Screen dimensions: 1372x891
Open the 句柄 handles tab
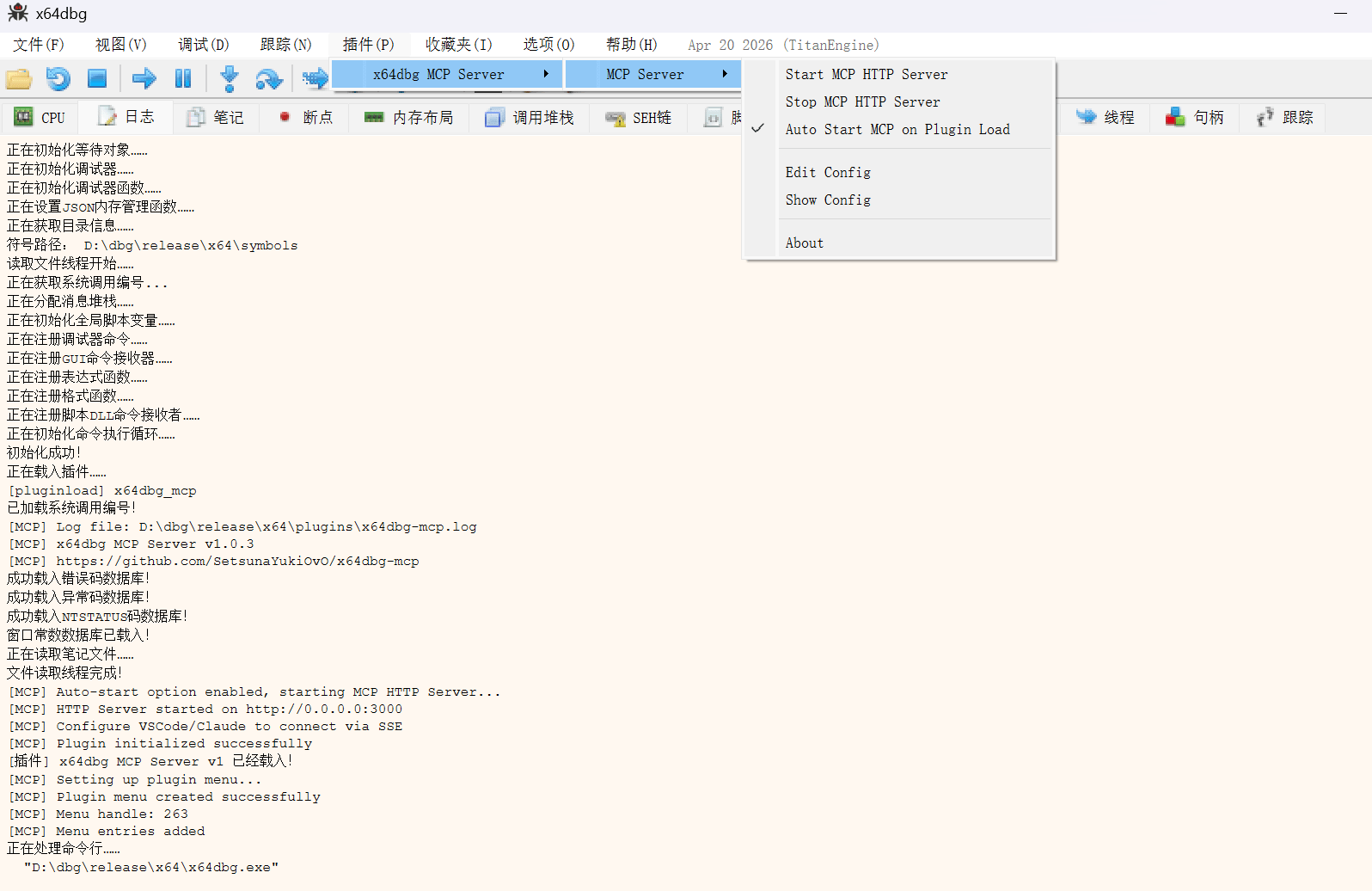pos(1194,118)
